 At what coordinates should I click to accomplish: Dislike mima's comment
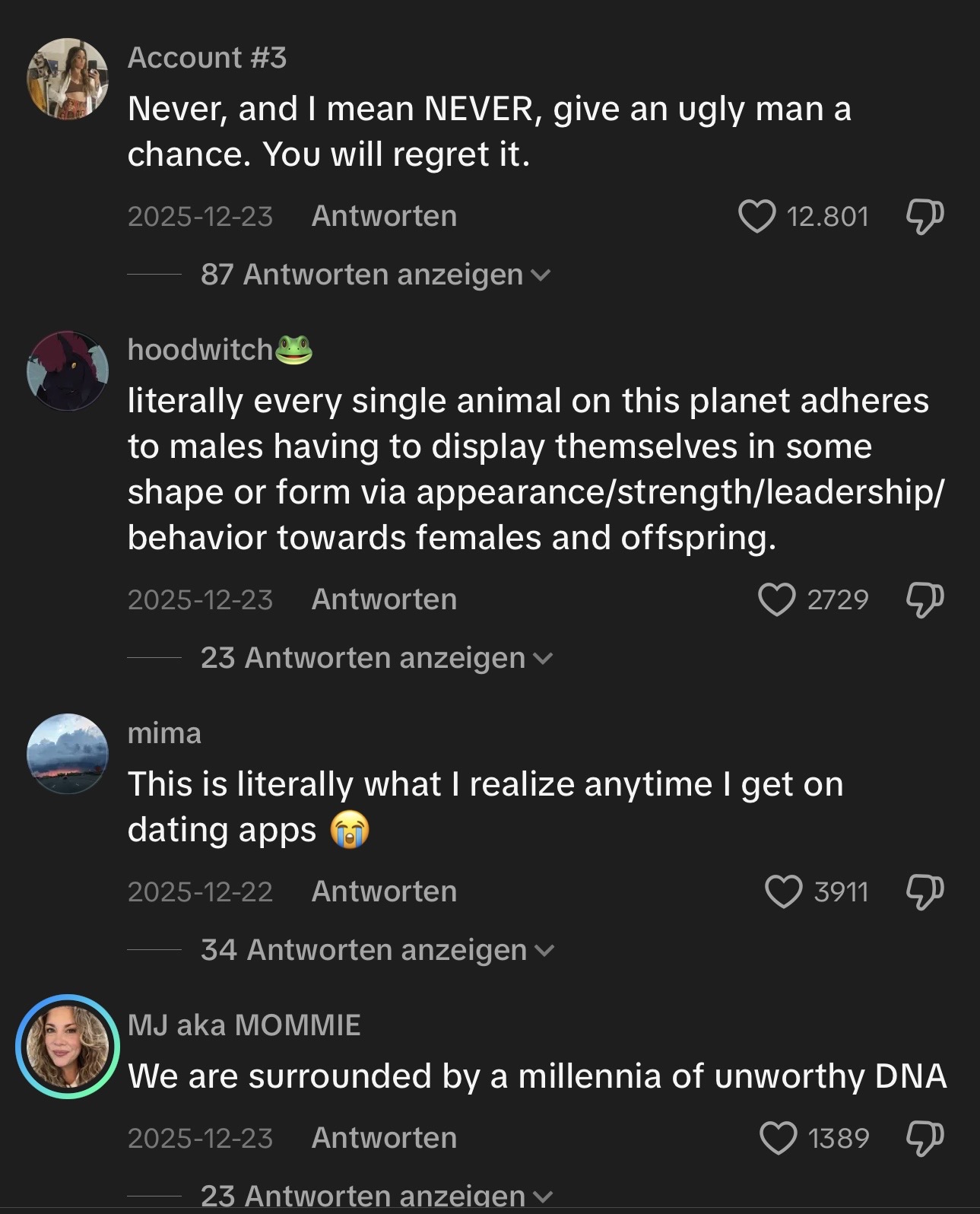click(924, 891)
